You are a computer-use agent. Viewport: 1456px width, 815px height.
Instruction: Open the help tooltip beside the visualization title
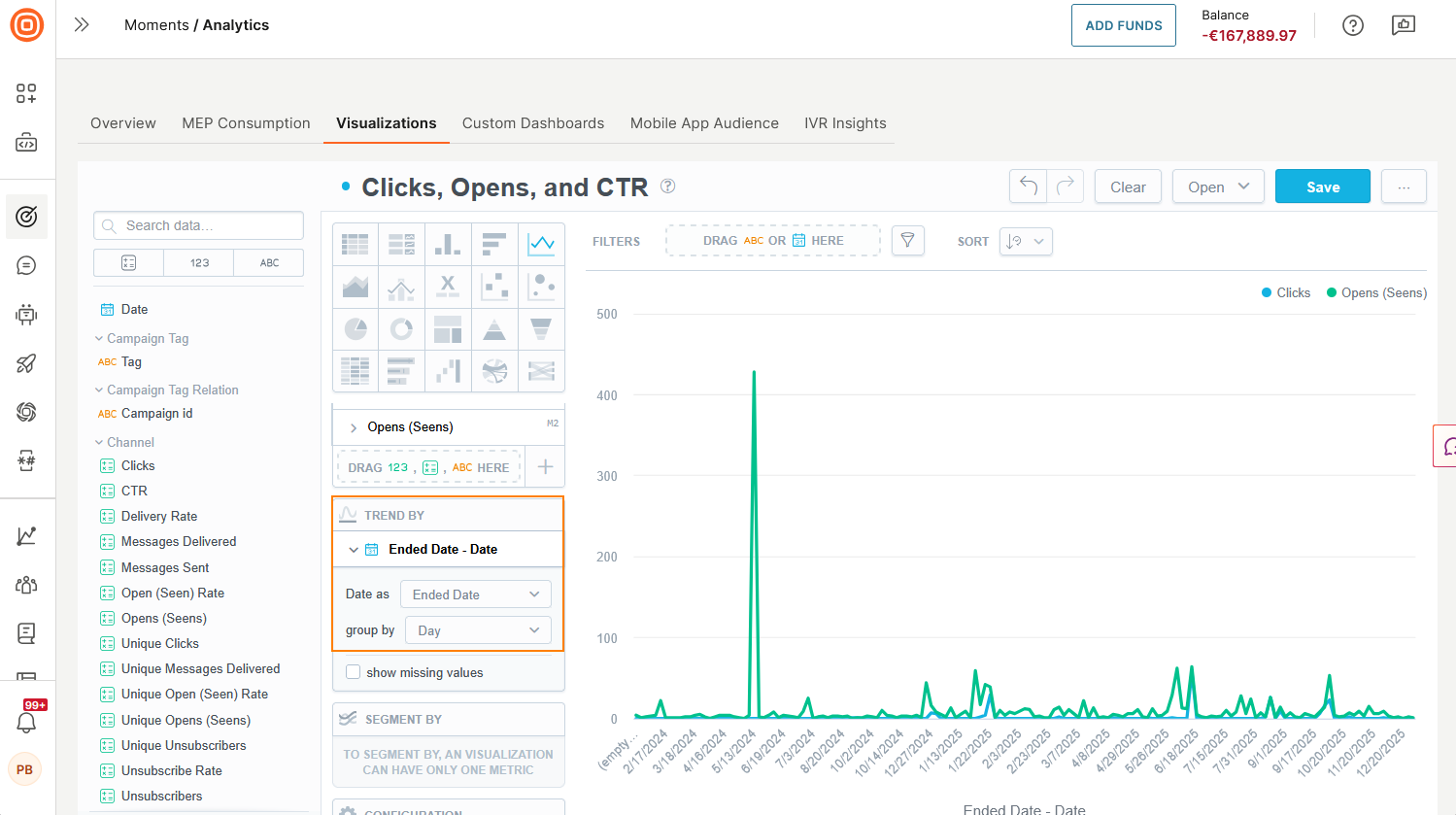[667, 187]
